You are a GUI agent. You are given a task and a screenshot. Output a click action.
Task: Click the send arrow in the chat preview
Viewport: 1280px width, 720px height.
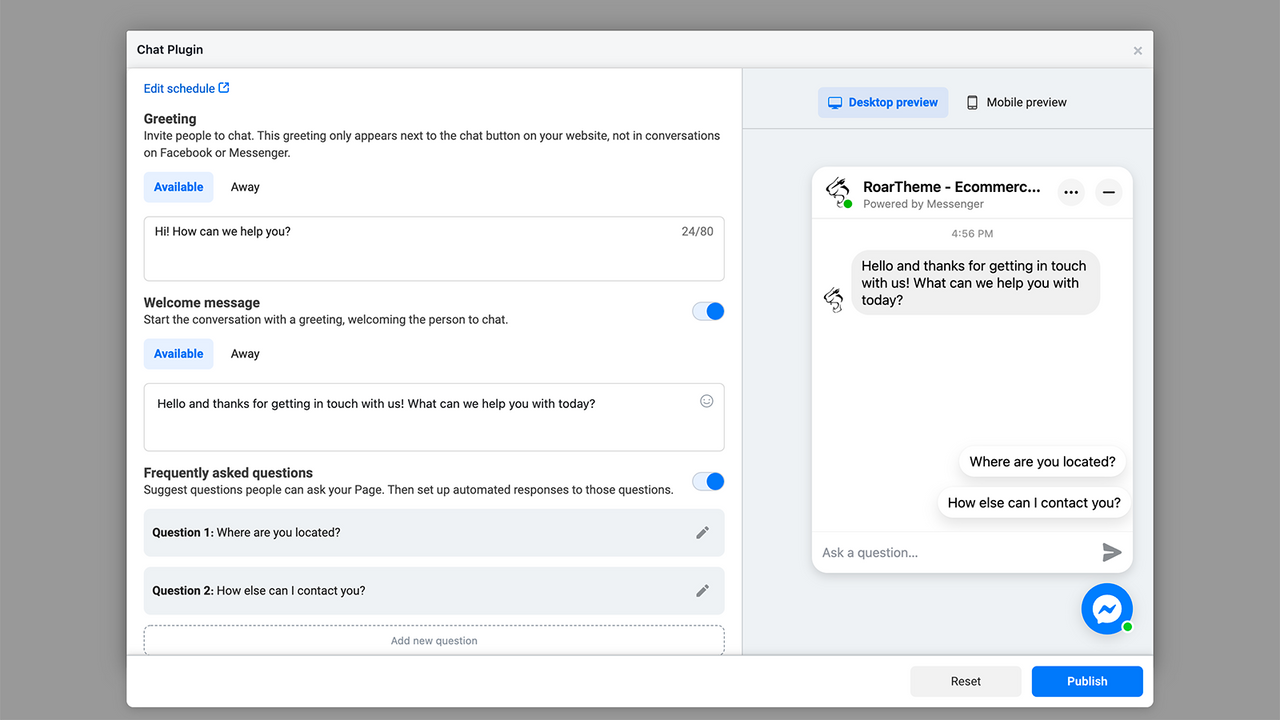[x=1111, y=551]
